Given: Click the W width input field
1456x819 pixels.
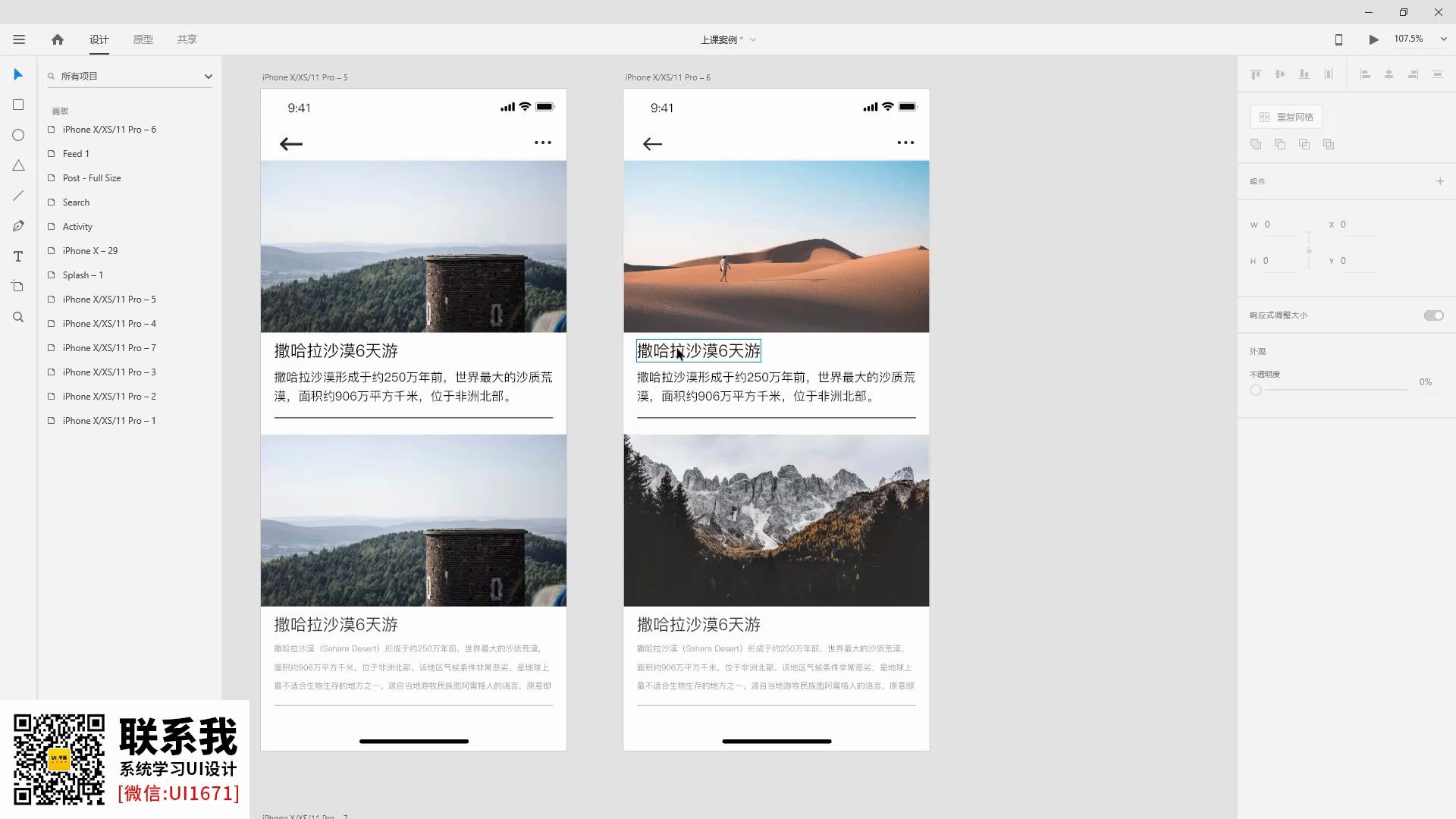Looking at the screenshot, I should pos(1282,224).
